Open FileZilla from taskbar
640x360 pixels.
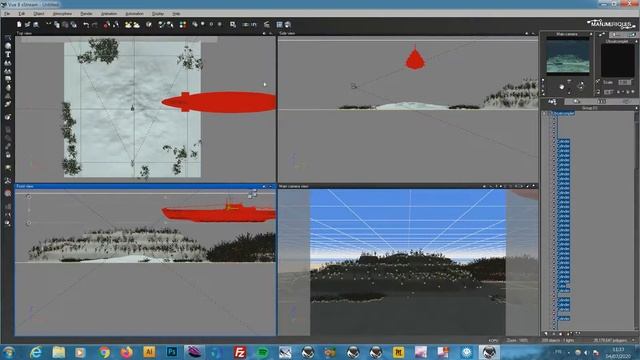[x=240, y=352]
